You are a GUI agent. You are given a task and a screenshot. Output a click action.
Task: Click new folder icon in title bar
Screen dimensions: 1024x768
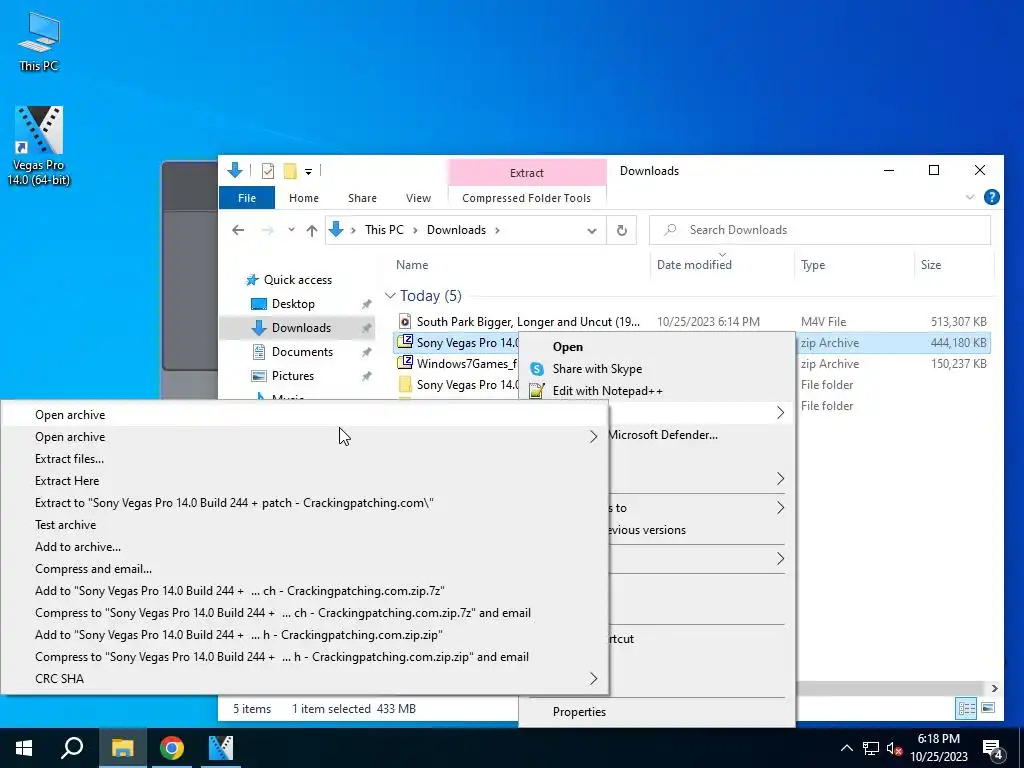pyautogui.click(x=290, y=171)
